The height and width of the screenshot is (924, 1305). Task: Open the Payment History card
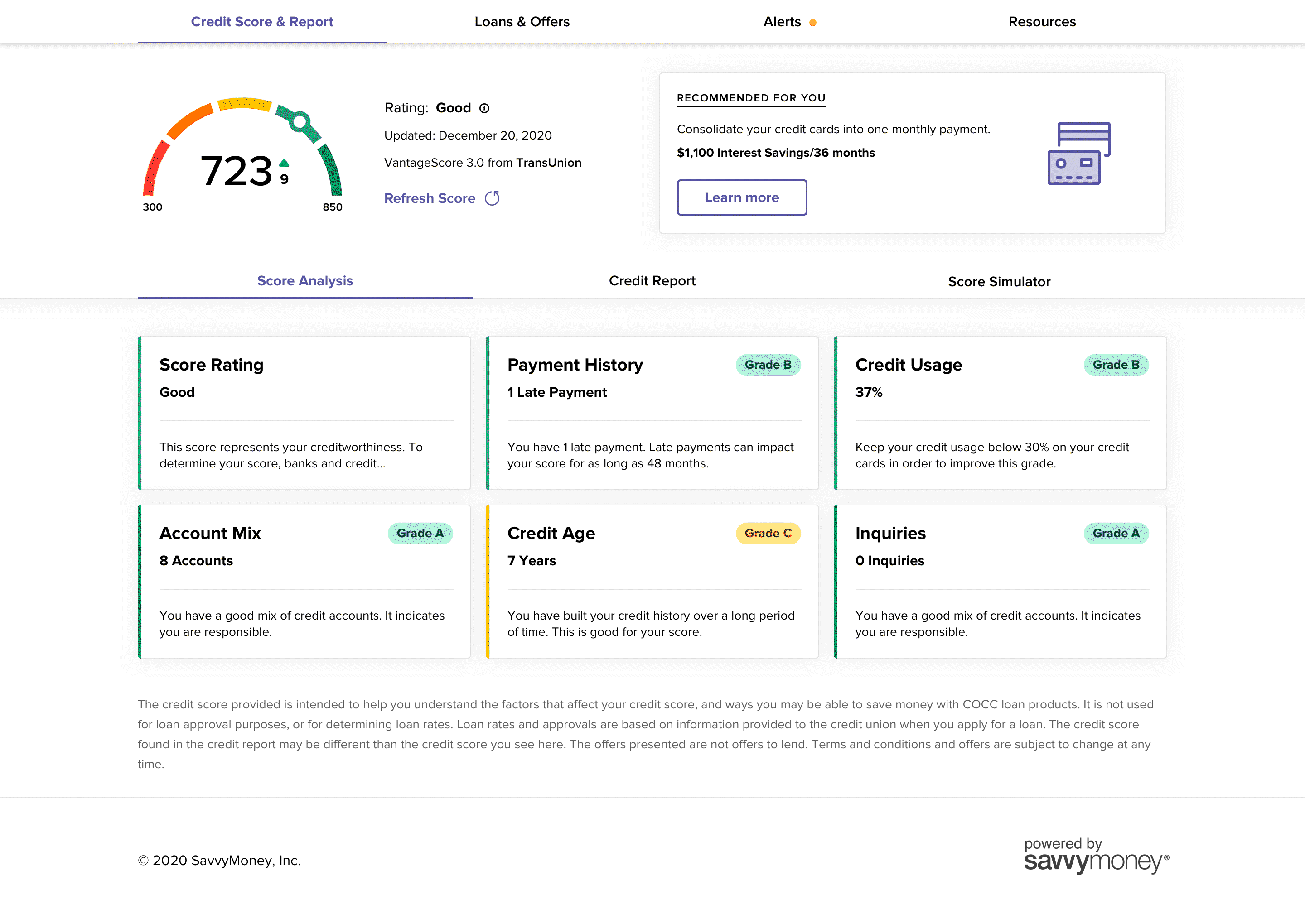[652, 413]
